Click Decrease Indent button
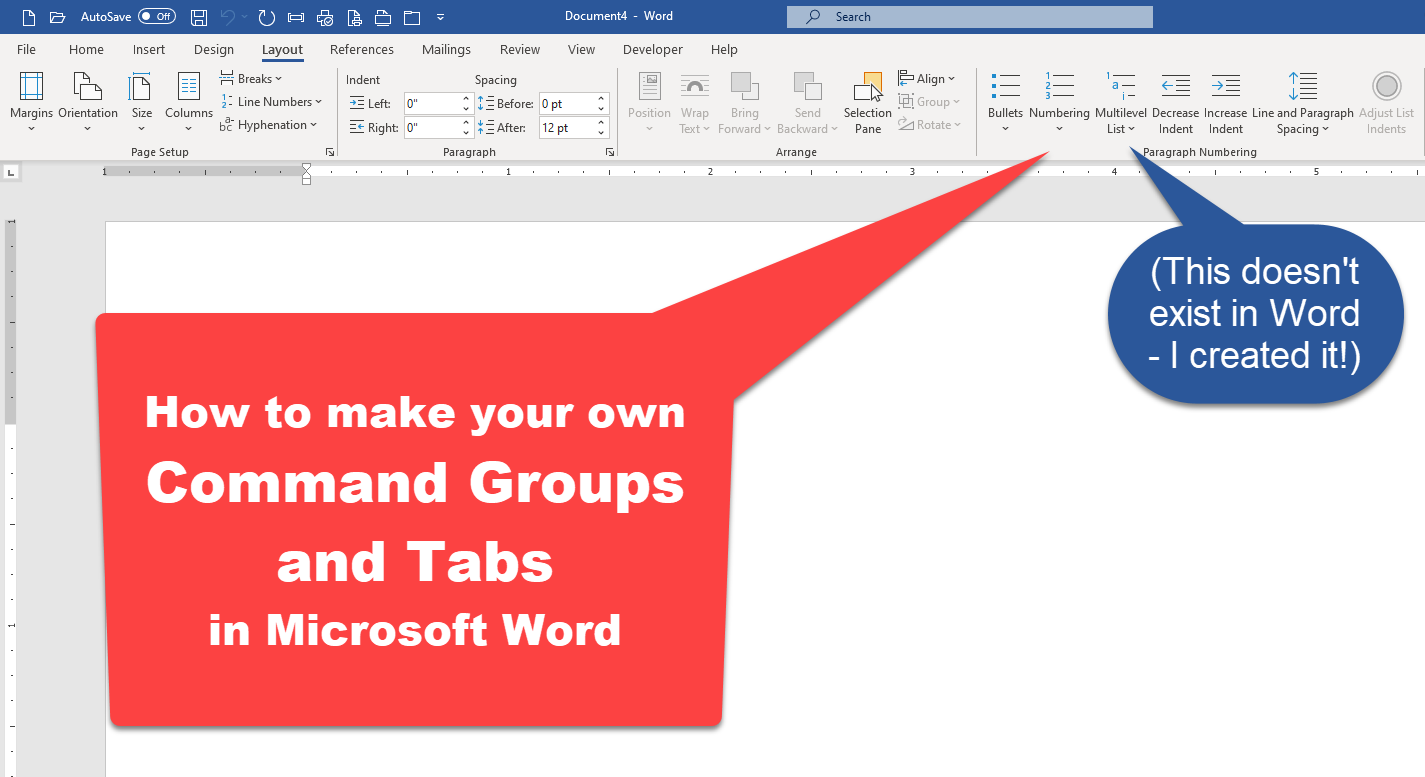1425x777 pixels. [x=1176, y=102]
